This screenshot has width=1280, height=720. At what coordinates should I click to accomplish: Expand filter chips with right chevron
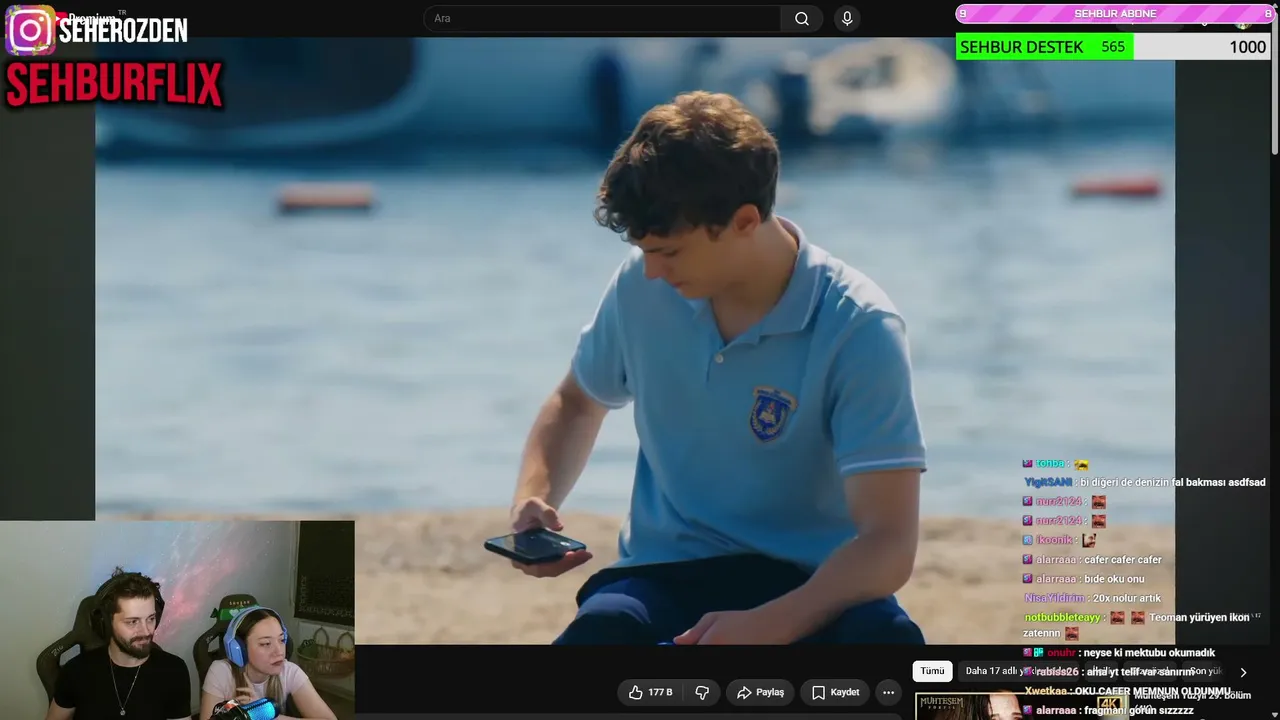point(1243,672)
